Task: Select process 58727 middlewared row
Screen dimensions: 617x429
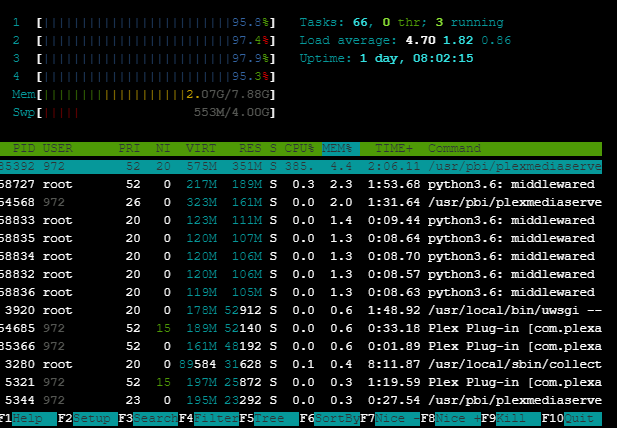Action: (x=301, y=184)
